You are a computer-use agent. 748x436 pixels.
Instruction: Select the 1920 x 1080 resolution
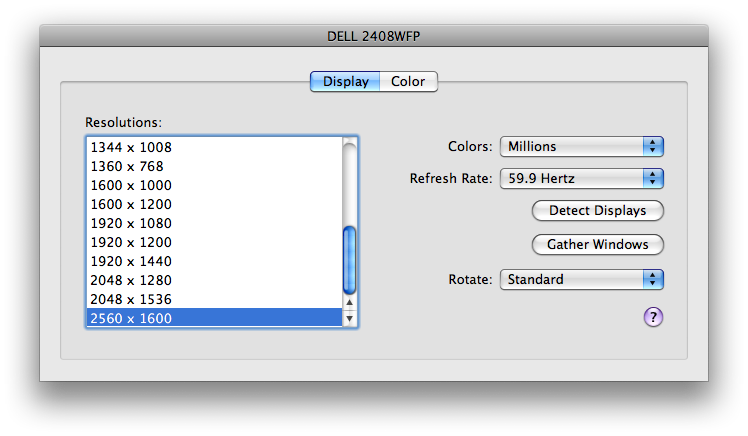tap(214, 223)
